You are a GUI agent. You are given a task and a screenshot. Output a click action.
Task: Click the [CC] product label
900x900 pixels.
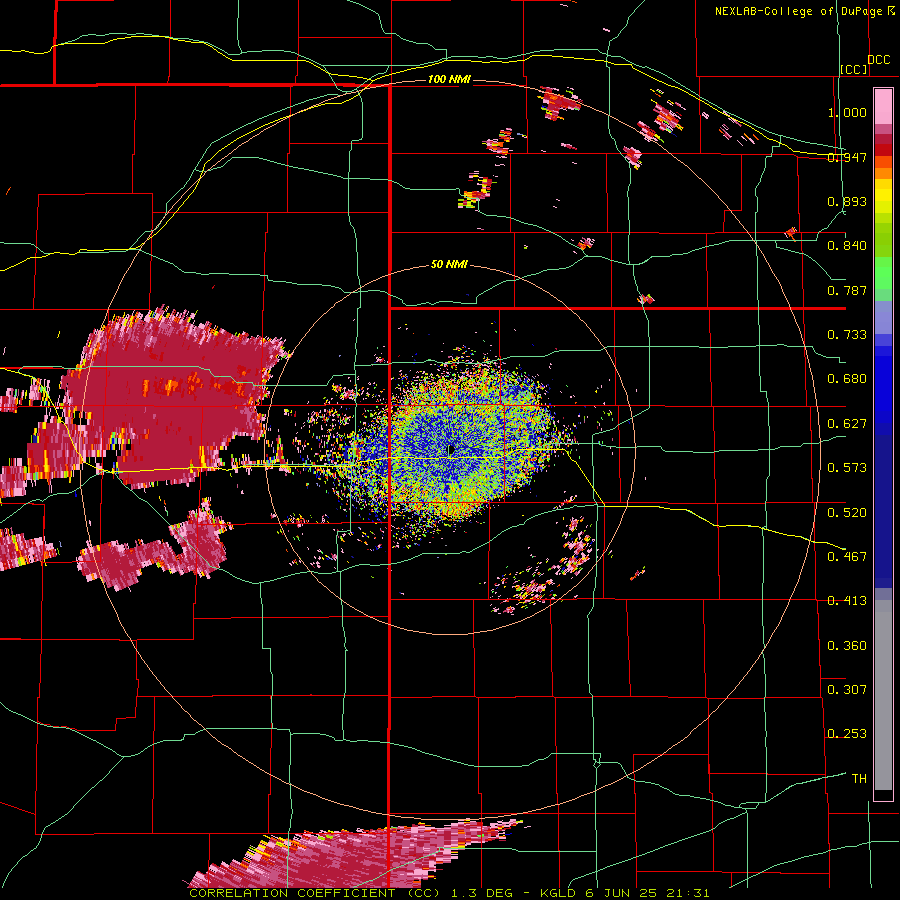tap(854, 69)
